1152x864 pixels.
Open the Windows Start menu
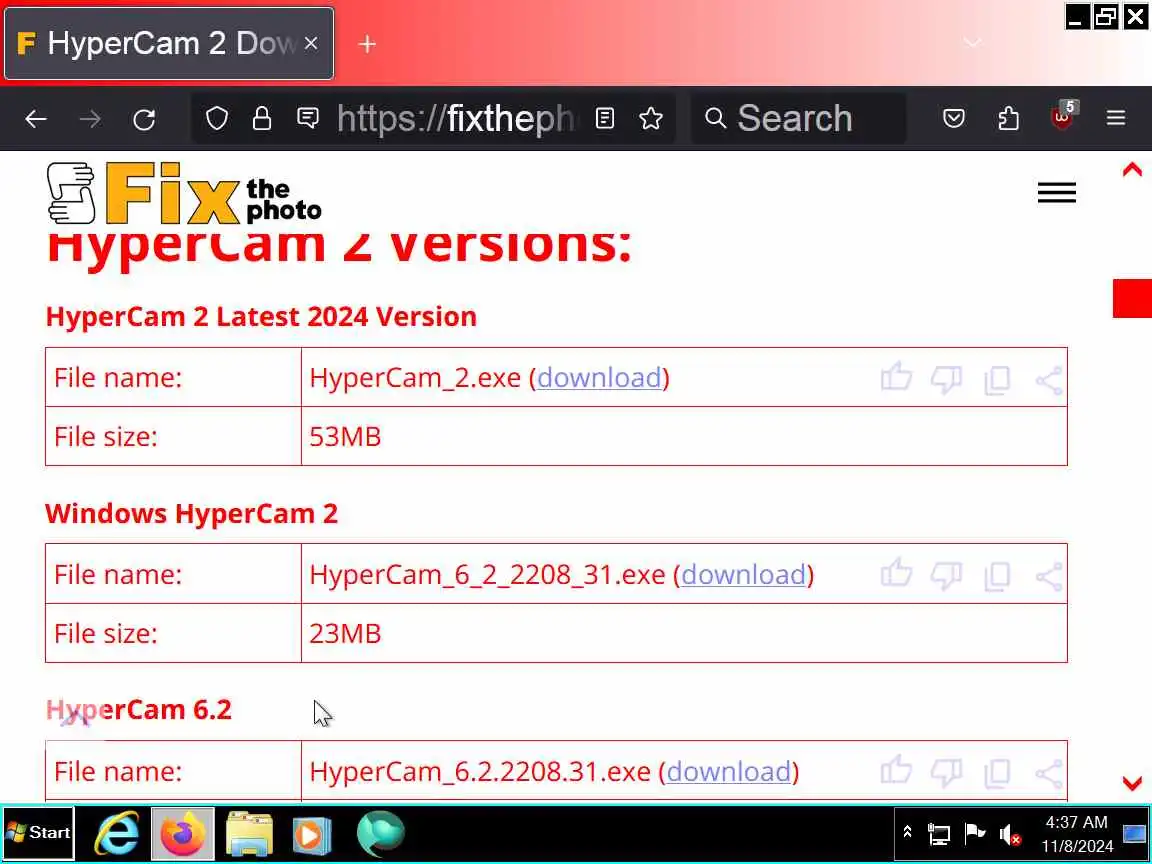[x=39, y=833]
